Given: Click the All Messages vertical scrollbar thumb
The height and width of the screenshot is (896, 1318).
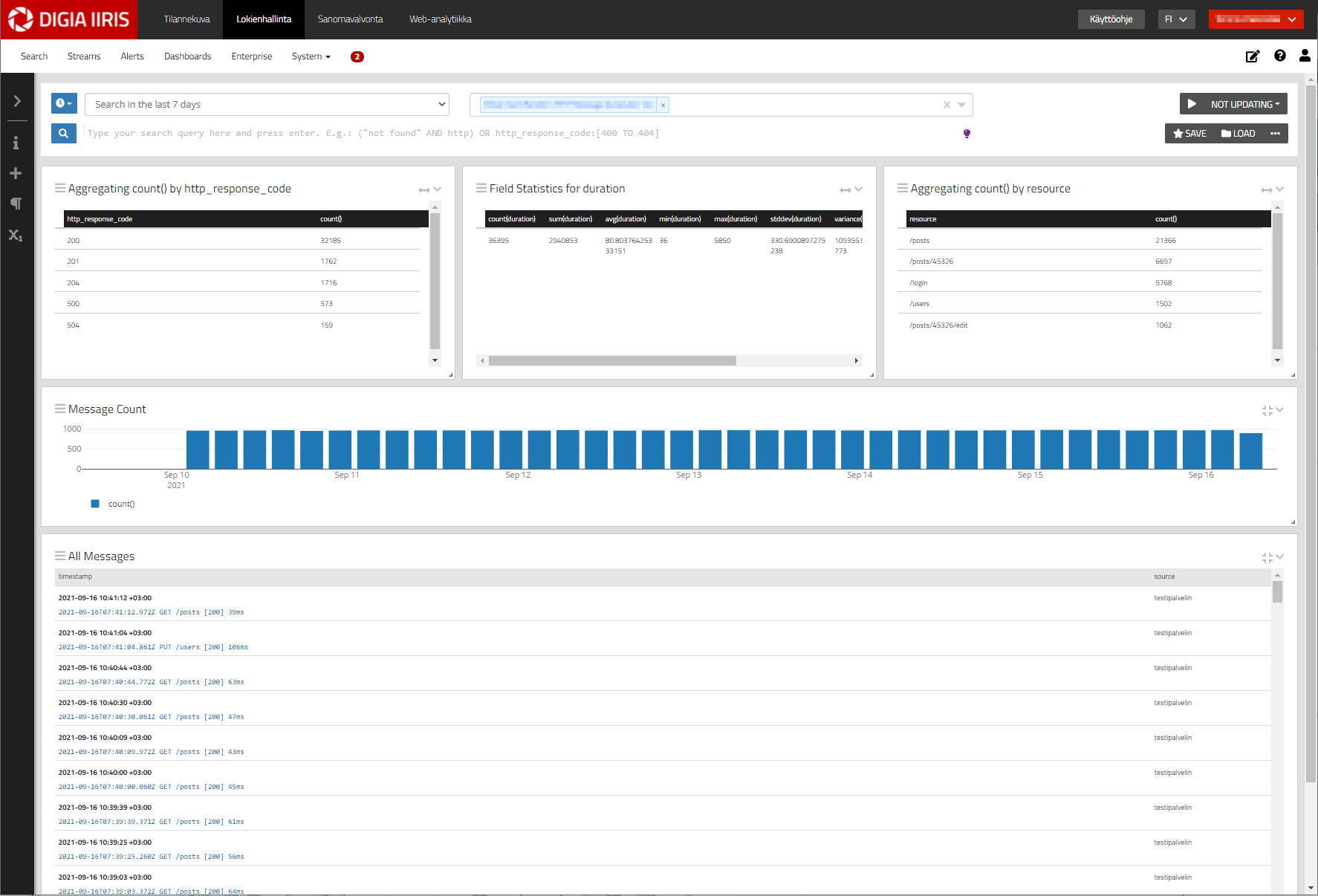Looking at the screenshot, I should click(x=1278, y=592).
